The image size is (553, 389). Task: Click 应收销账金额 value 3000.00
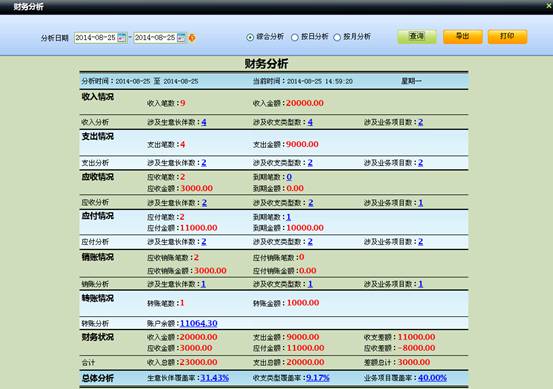tap(210, 271)
